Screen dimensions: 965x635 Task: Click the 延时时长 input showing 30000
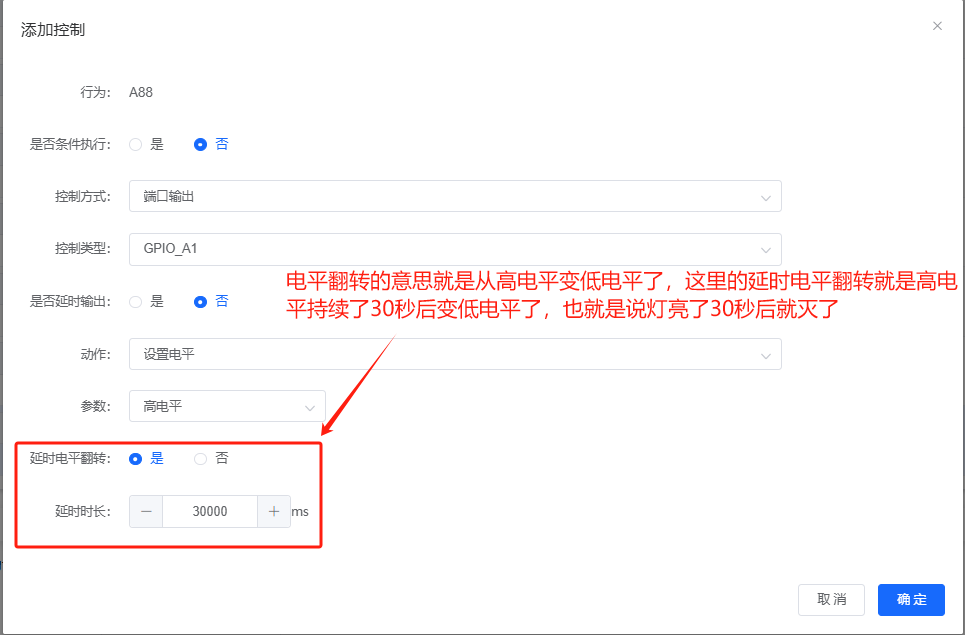(x=208, y=511)
